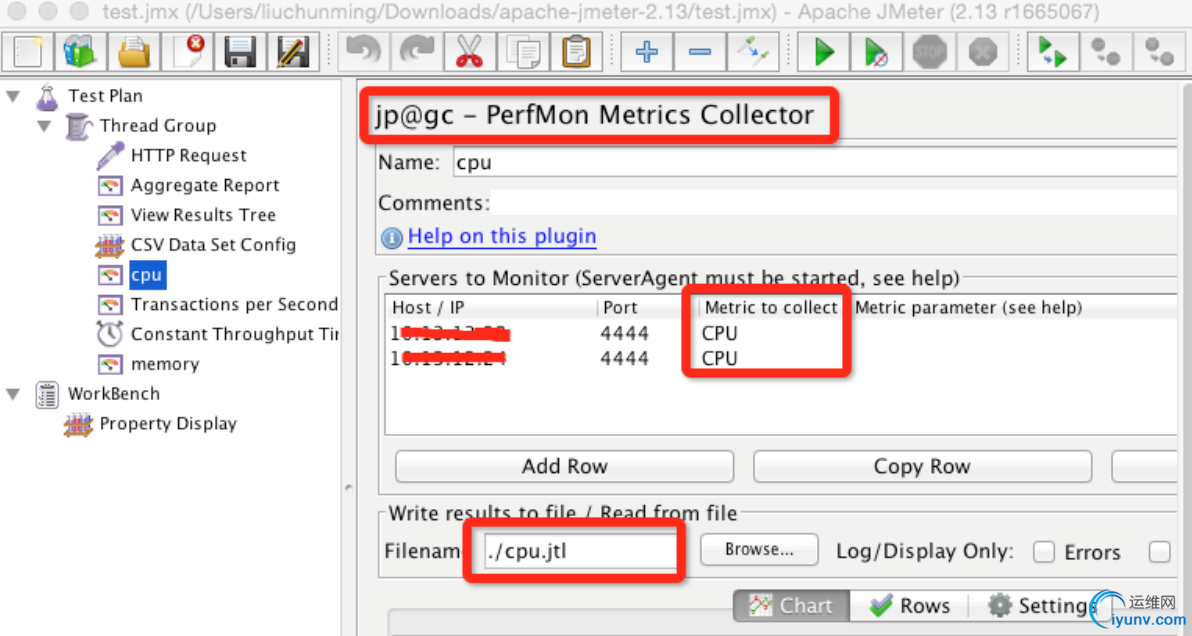The width and height of the screenshot is (1192, 636).
Task: Collapse all nodes with minus icon
Action: (x=699, y=52)
